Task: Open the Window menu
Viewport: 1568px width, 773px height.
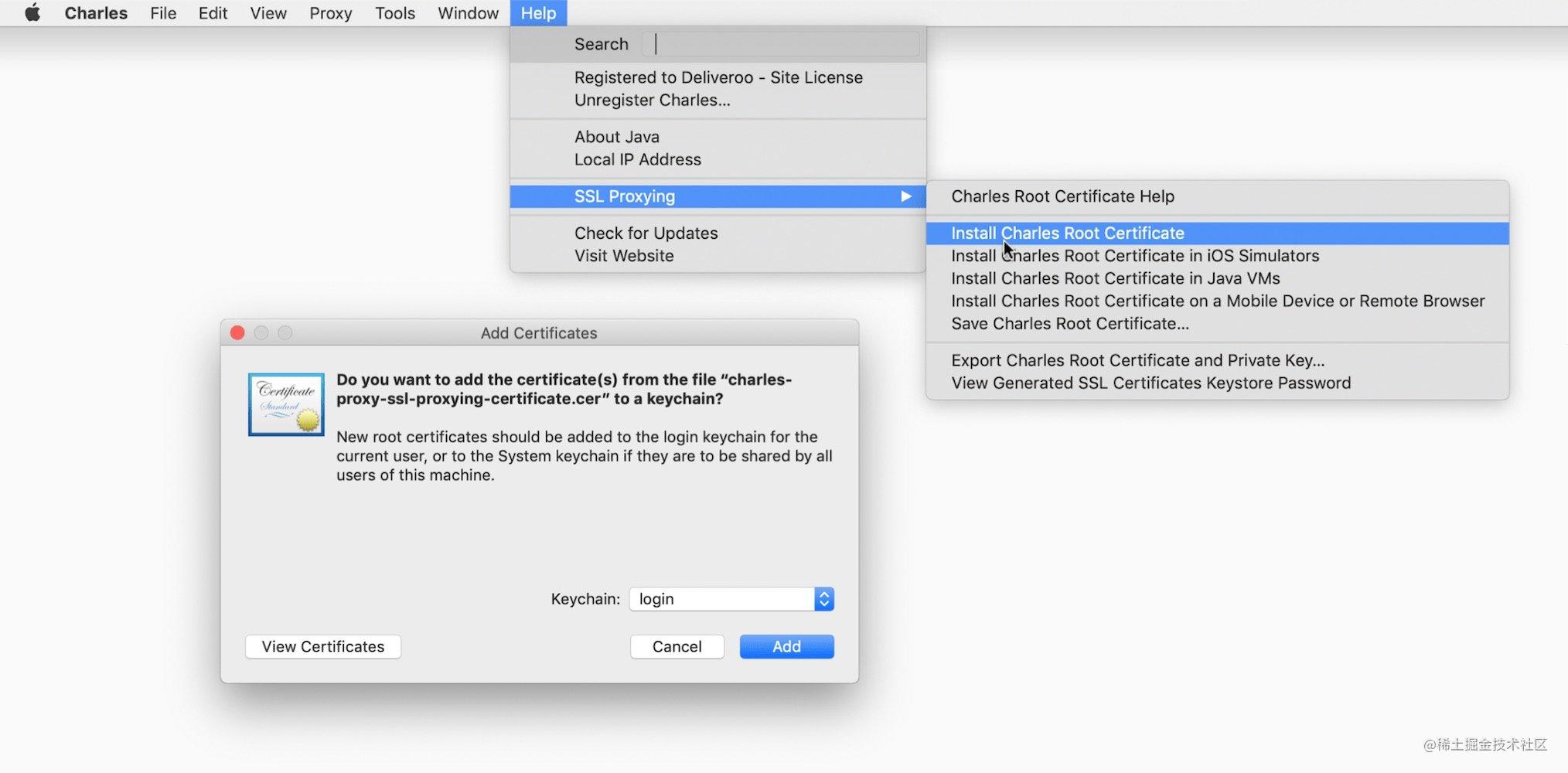Action: [468, 13]
